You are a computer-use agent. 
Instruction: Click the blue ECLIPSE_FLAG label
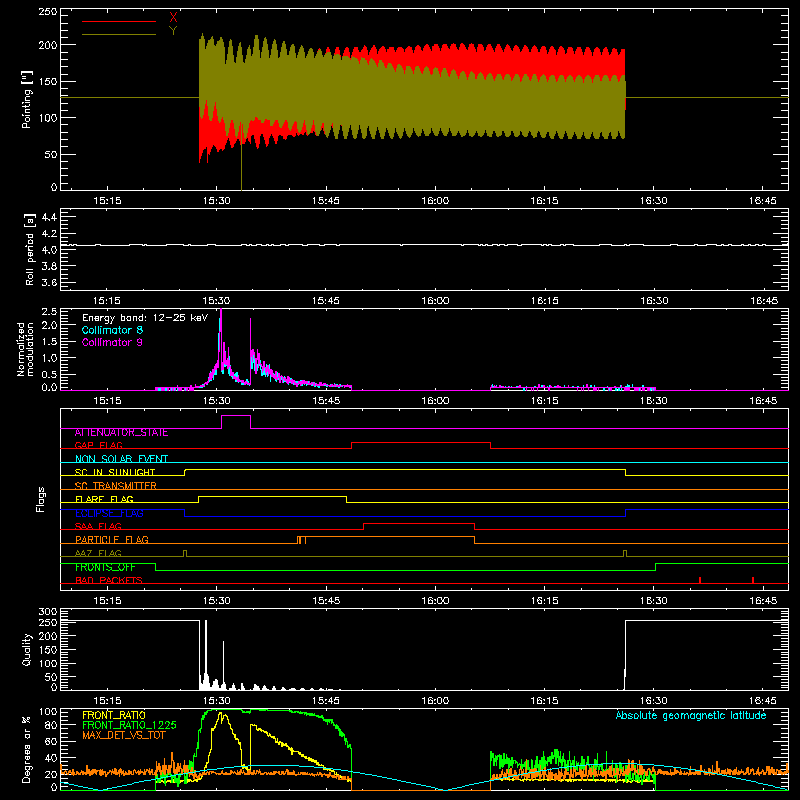coord(109,513)
